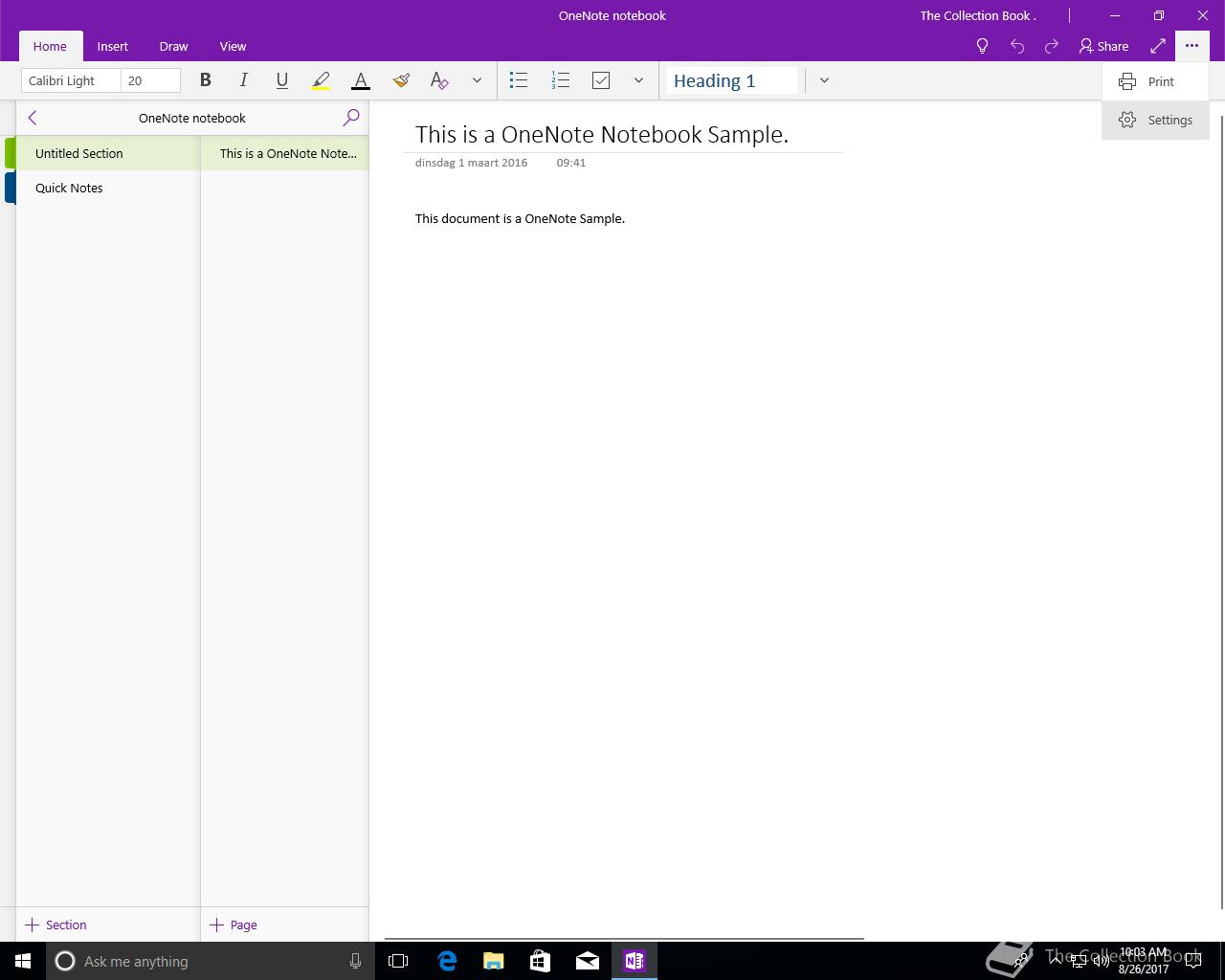Expand more font formatting options
This screenshot has width=1225, height=980.
[x=477, y=80]
